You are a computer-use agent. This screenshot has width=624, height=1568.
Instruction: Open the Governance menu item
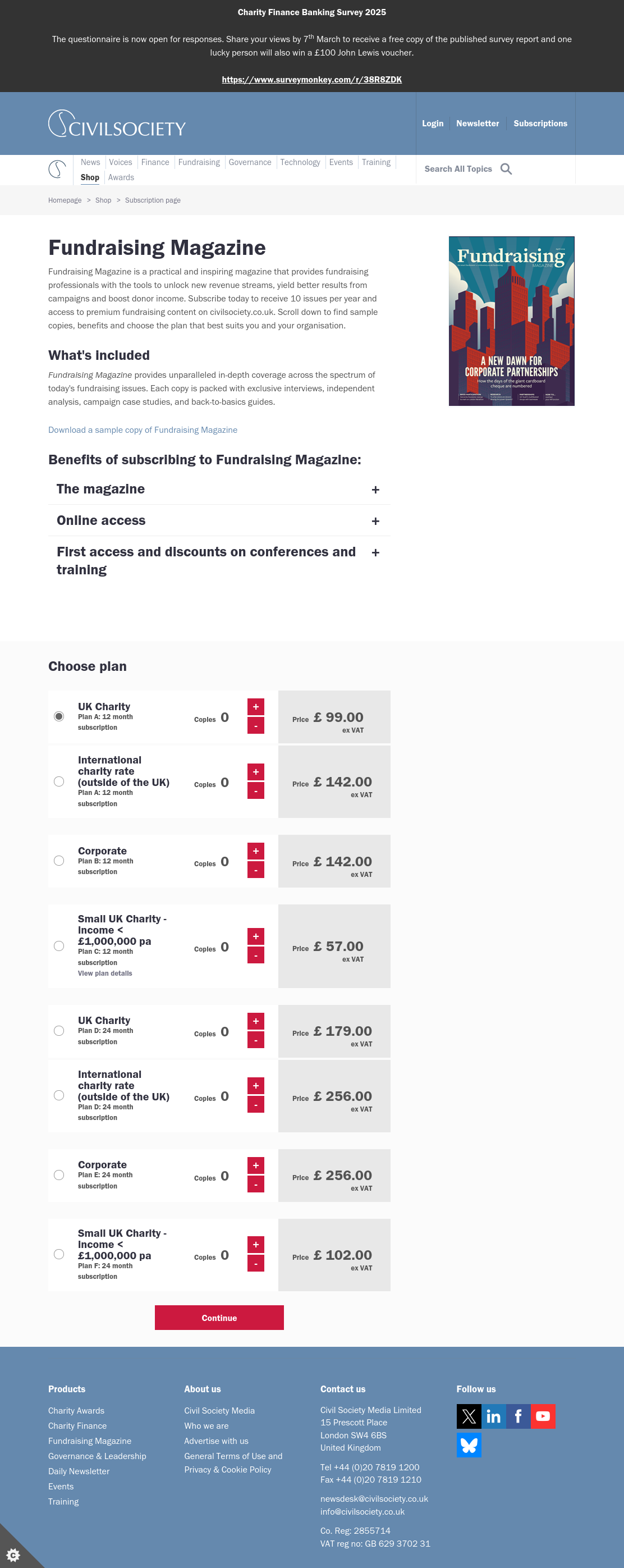point(250,162)
